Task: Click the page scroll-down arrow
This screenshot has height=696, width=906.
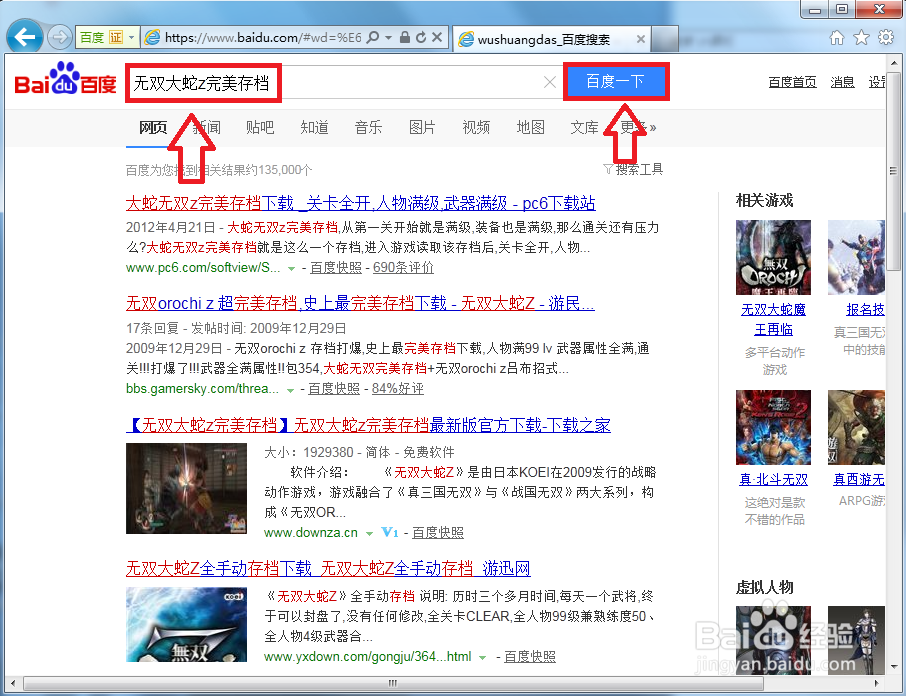Action: (x=894, y=667)
